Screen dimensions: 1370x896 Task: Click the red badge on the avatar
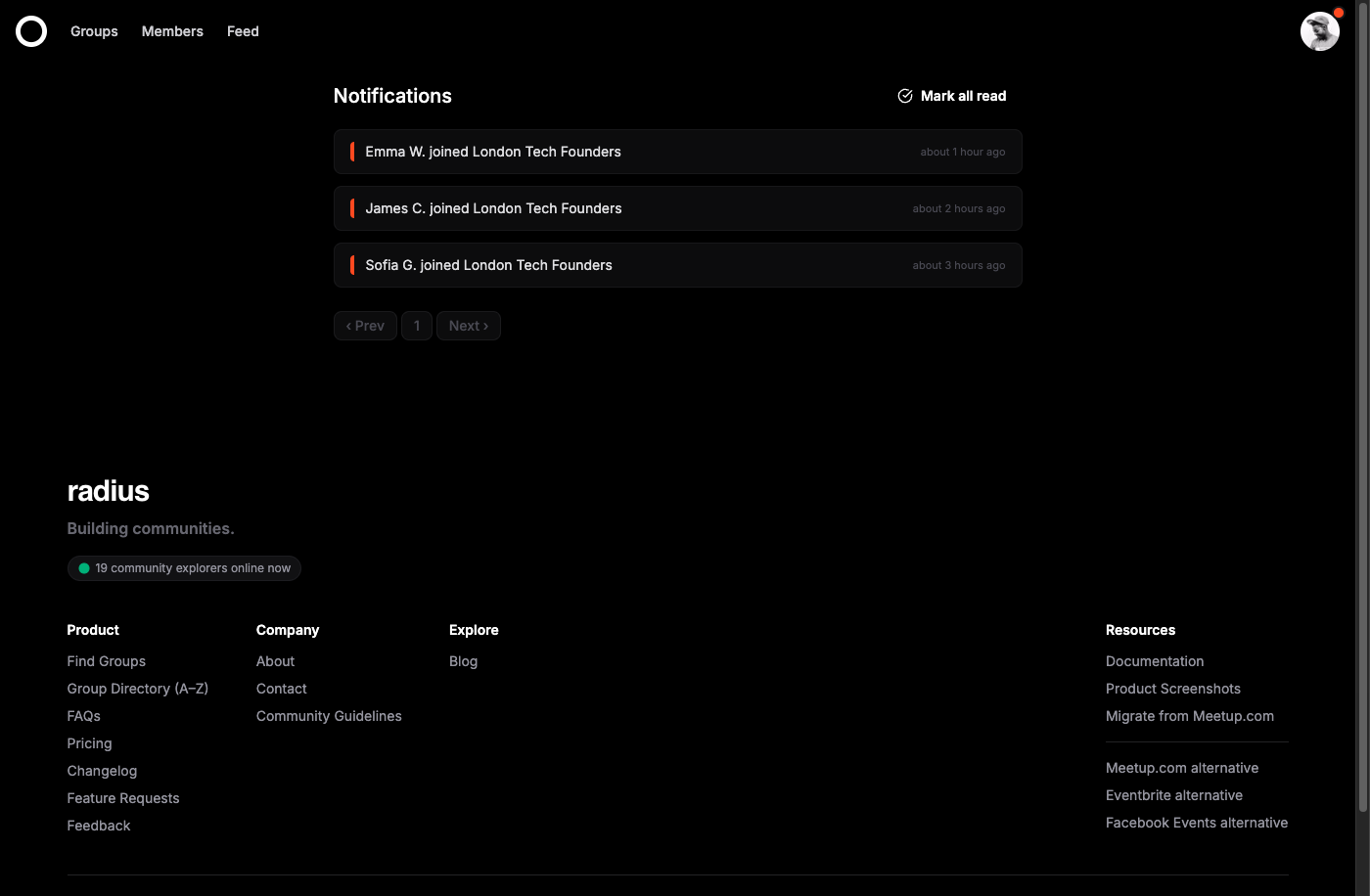(x=1339, y=13)
